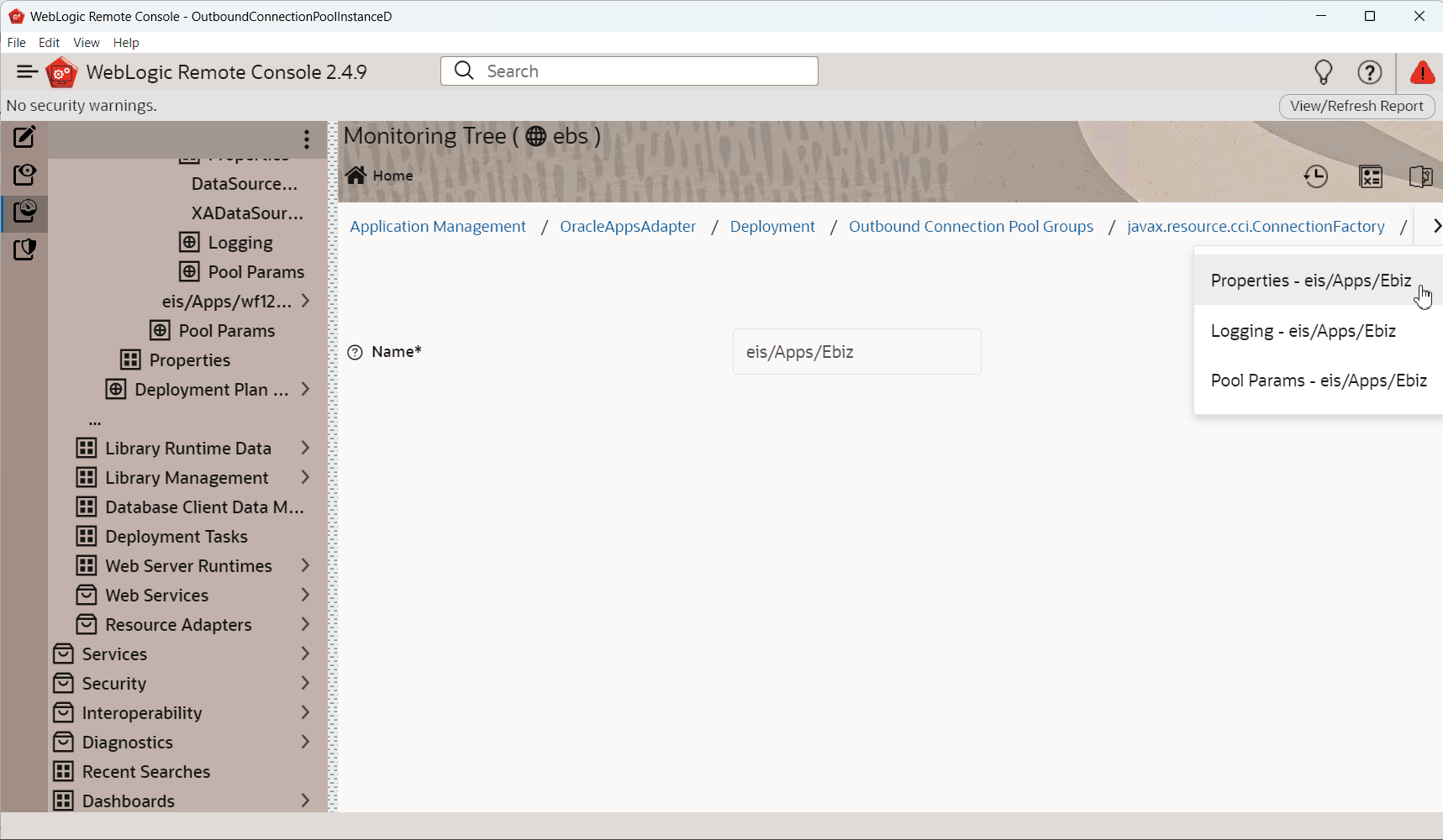Select Pool Params - eis/Apps/Ebiz entry
The image size is (1443, 840).
(x=1318, y=381)
